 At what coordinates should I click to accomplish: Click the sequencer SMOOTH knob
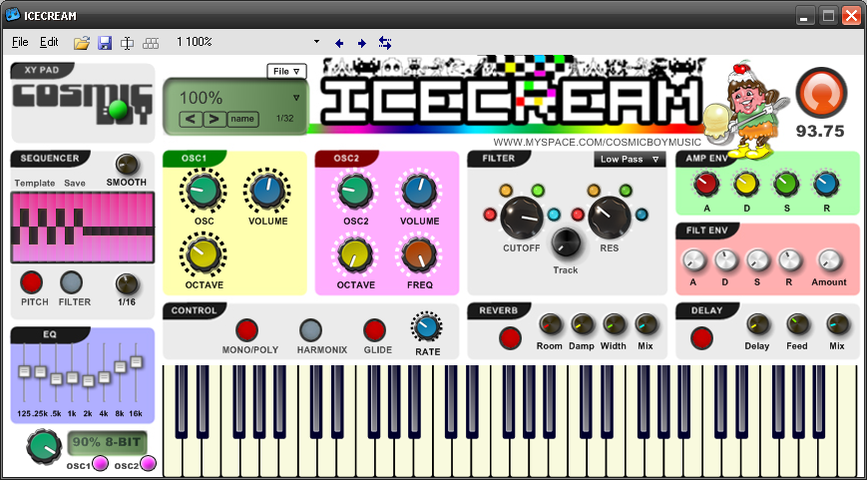tap(127, 164)
